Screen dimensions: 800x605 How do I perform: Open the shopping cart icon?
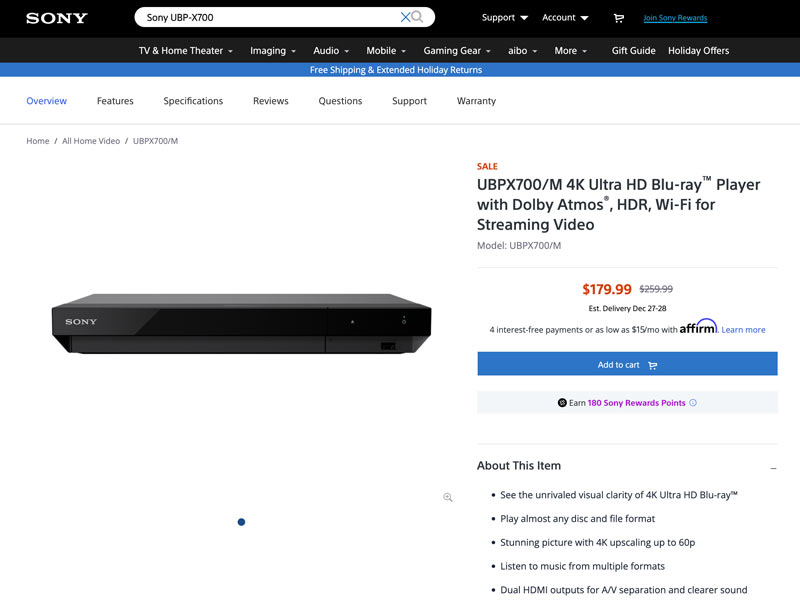pyautogui.click(x=618, y=17)
